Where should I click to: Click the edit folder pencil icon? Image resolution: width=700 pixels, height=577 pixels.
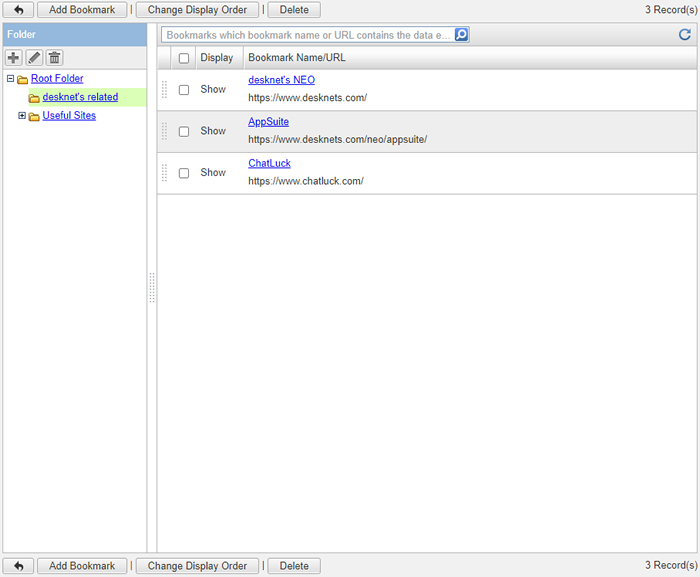click(34, 58)
